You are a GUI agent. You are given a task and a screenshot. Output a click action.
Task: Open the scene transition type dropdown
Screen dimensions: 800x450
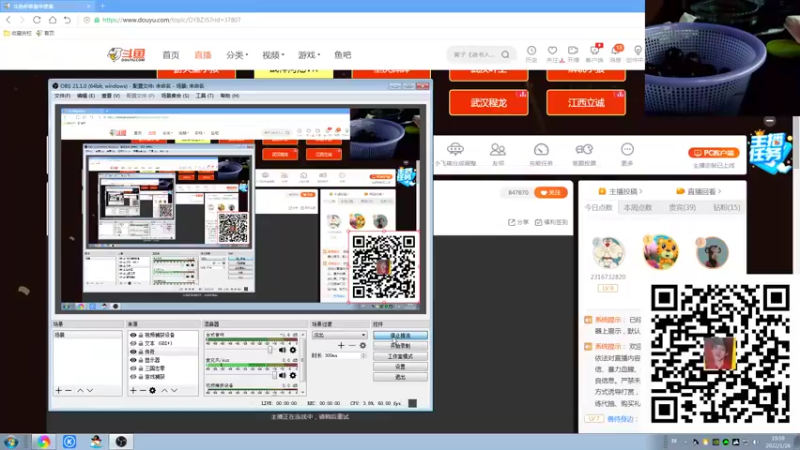(339, 335)
